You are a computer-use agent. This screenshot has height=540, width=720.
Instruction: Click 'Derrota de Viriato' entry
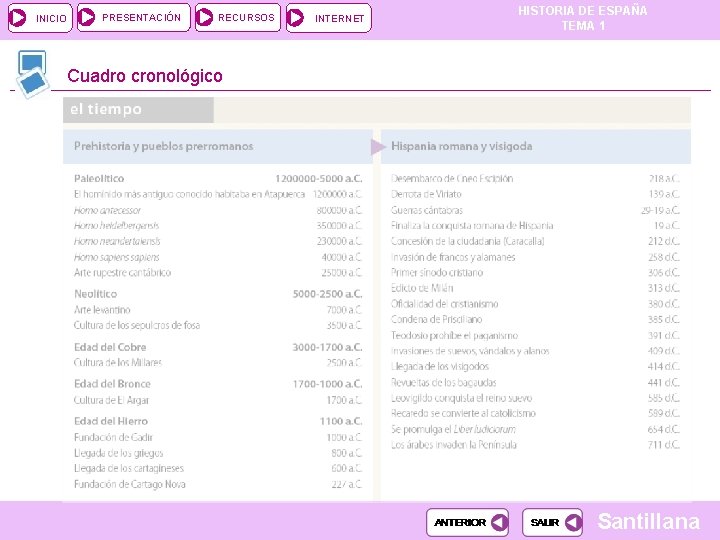coord(426,194)
